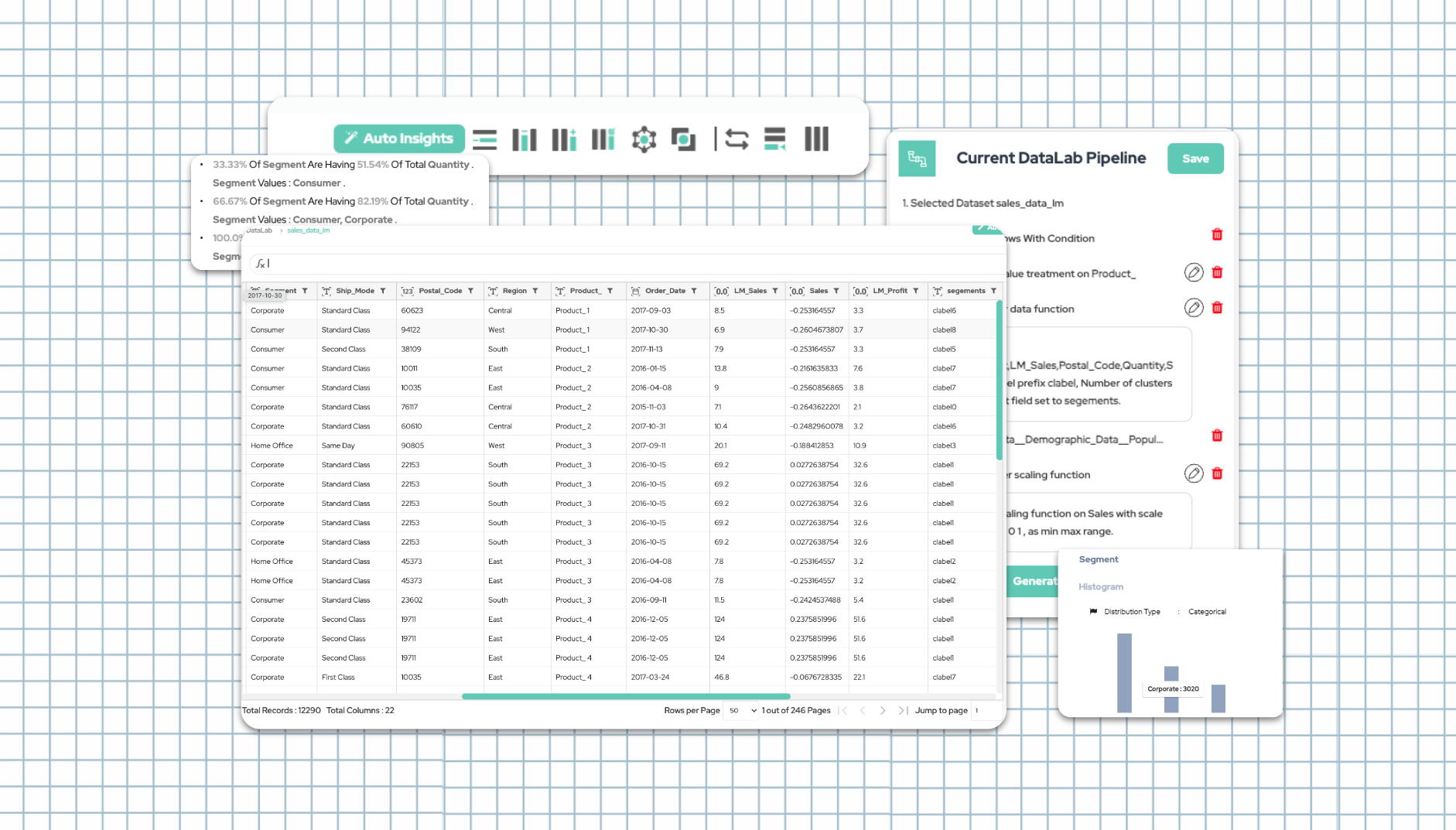Filter the Product_ column
The image size is (1456, 830).
point(610,291)
